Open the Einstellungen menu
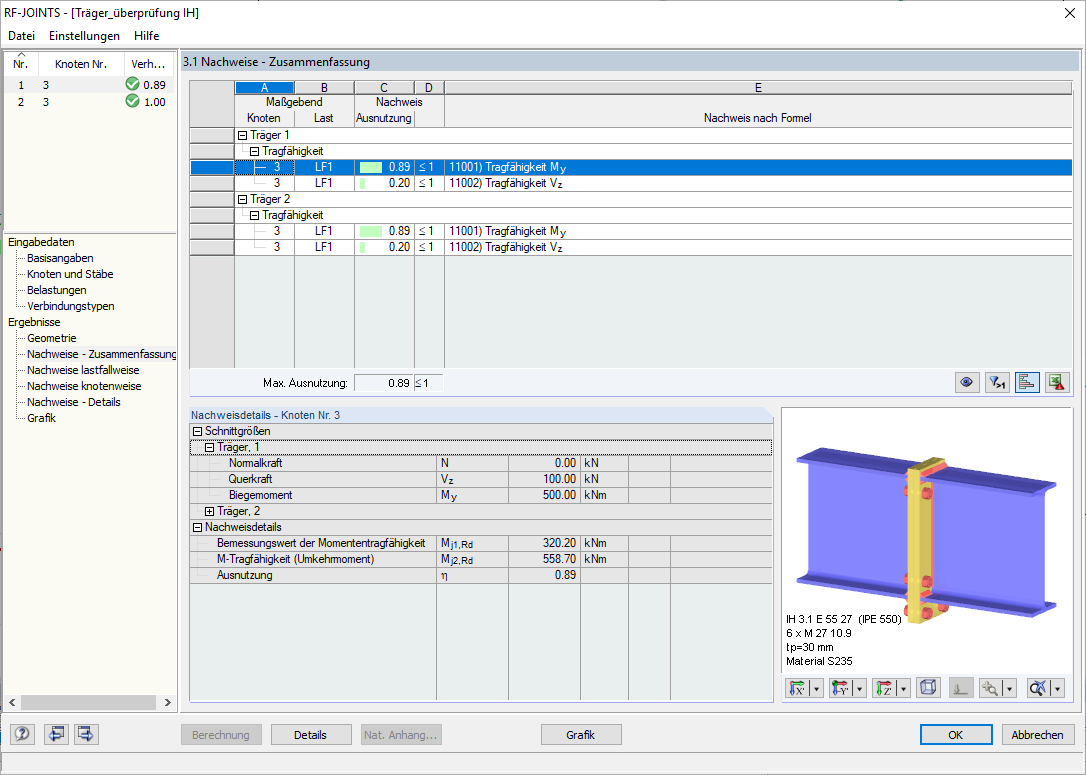This screenshot has width=1086, height=775. [84, 35]
